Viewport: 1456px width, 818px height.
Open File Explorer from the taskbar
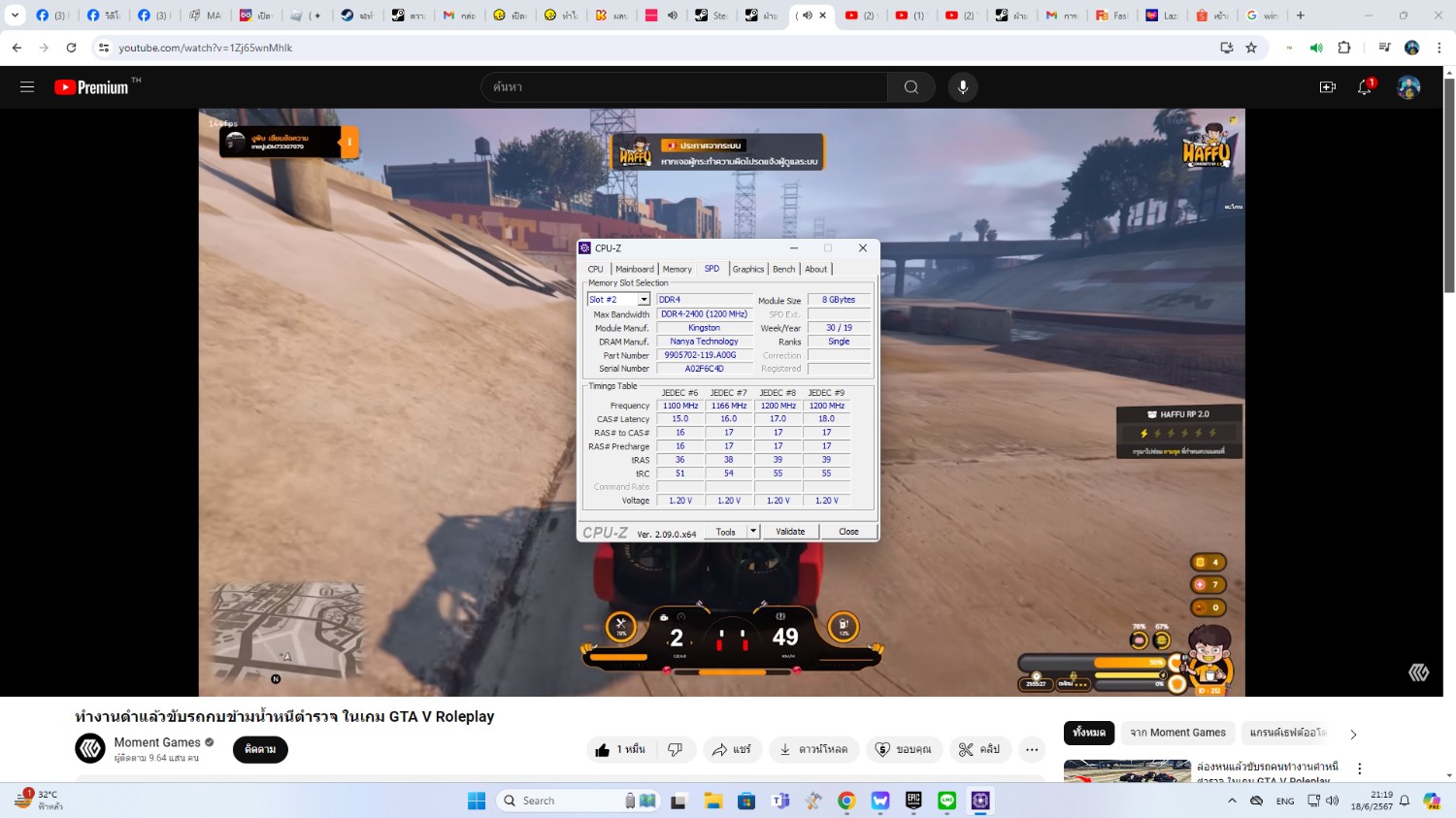[x=713, y=801]
